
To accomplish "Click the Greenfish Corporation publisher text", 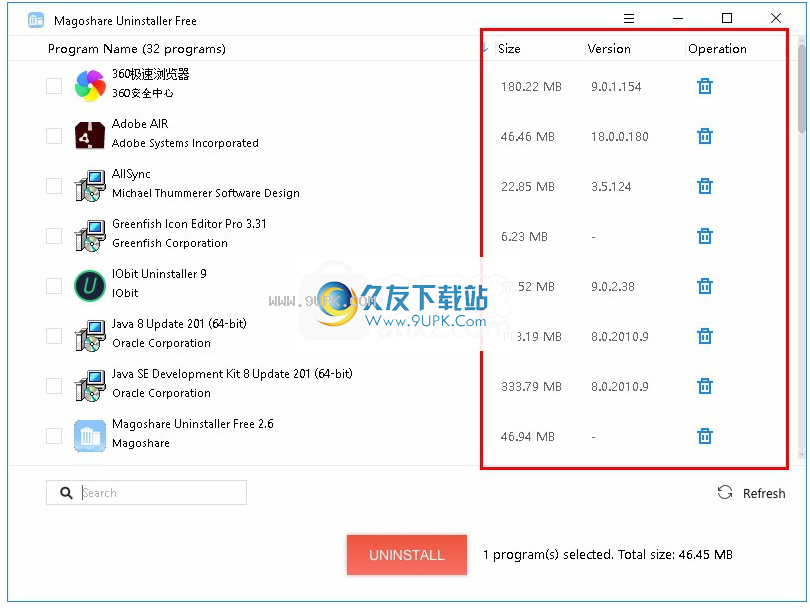I will 169,243.
